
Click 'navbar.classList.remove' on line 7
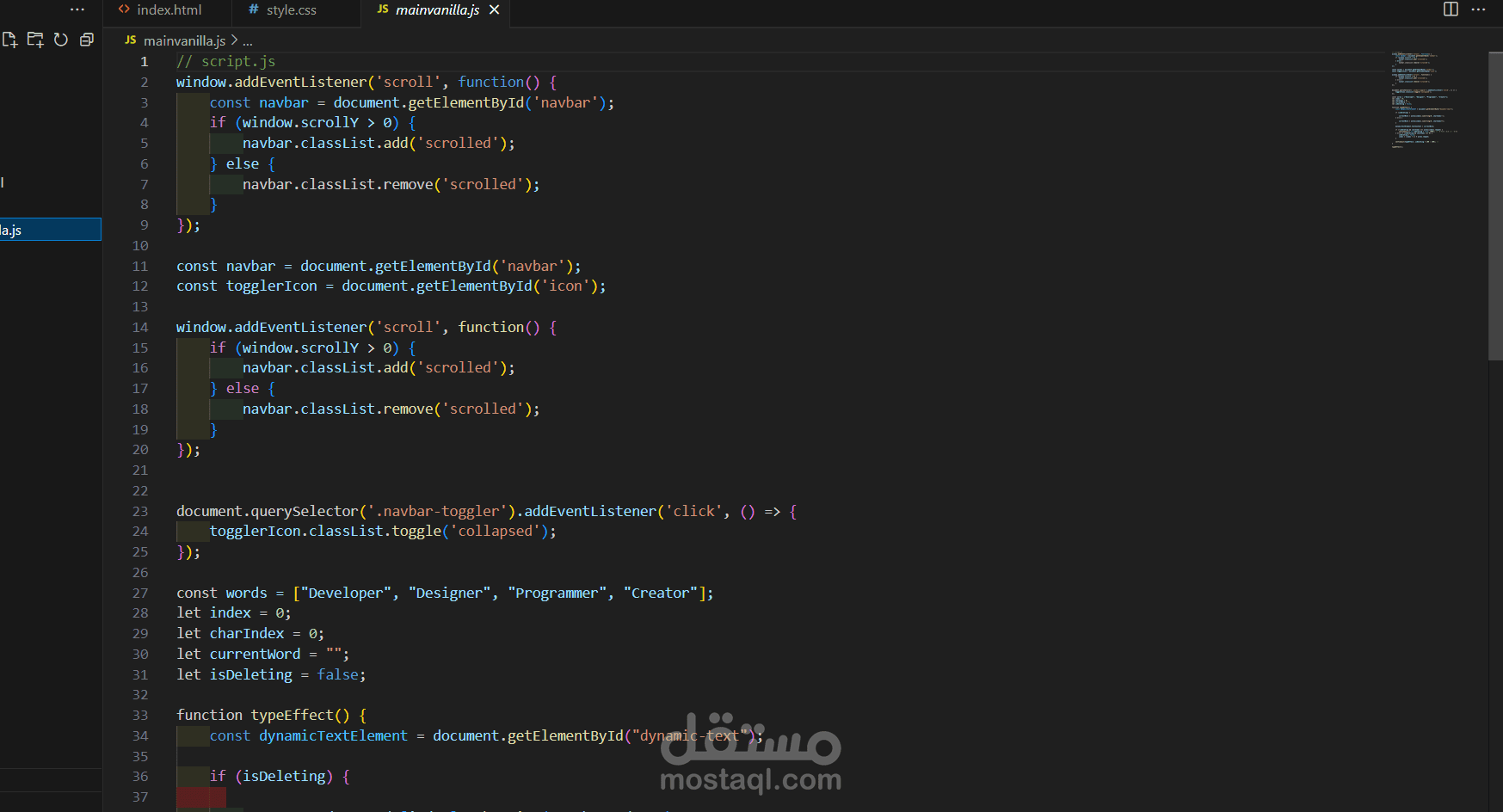coord(338,184)
